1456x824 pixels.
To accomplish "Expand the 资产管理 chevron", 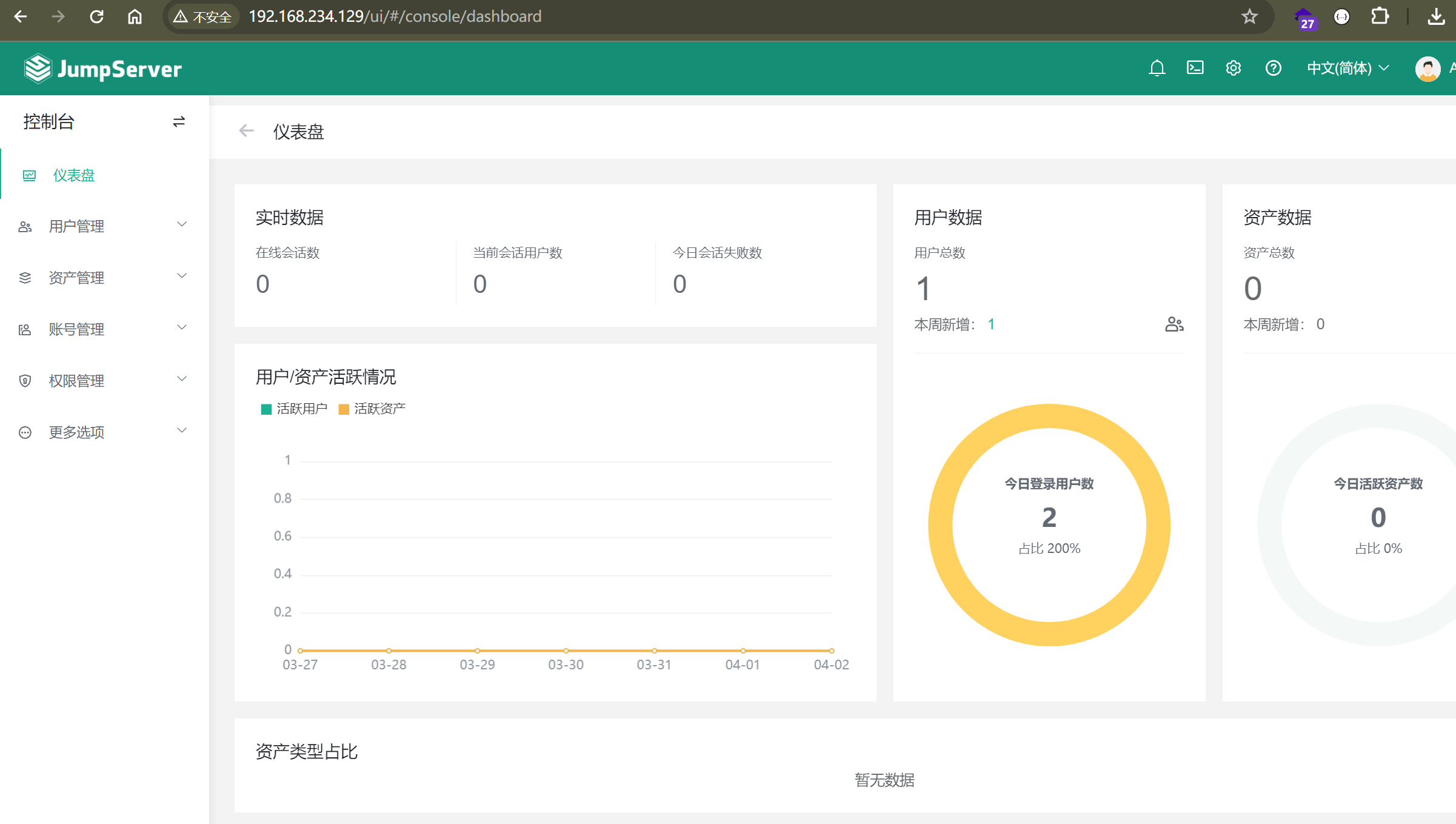I will 182,276.
